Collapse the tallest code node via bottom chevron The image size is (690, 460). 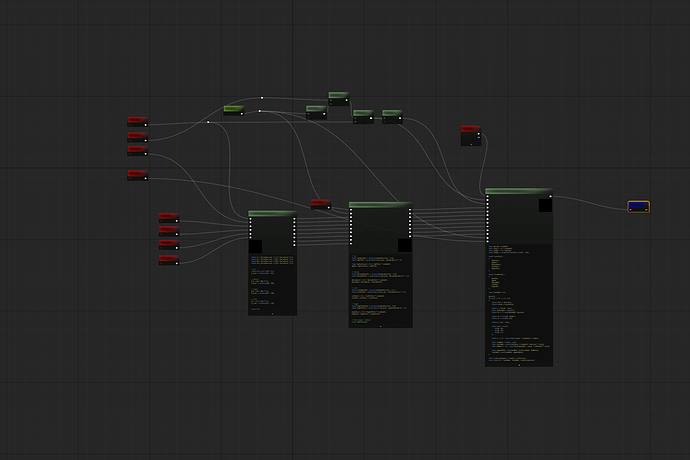coord(519,365)
